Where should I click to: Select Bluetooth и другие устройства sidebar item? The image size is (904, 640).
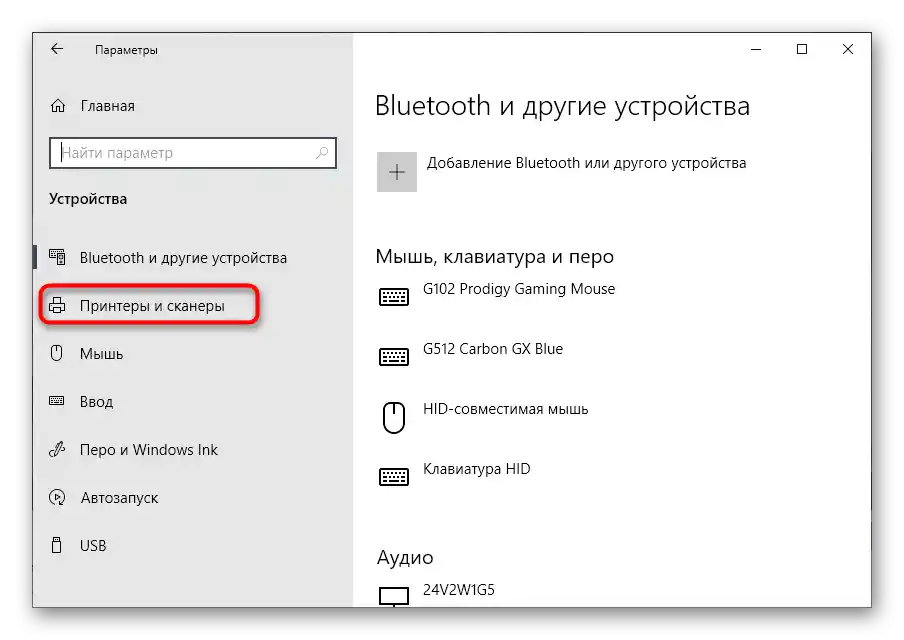click(183, 258)
